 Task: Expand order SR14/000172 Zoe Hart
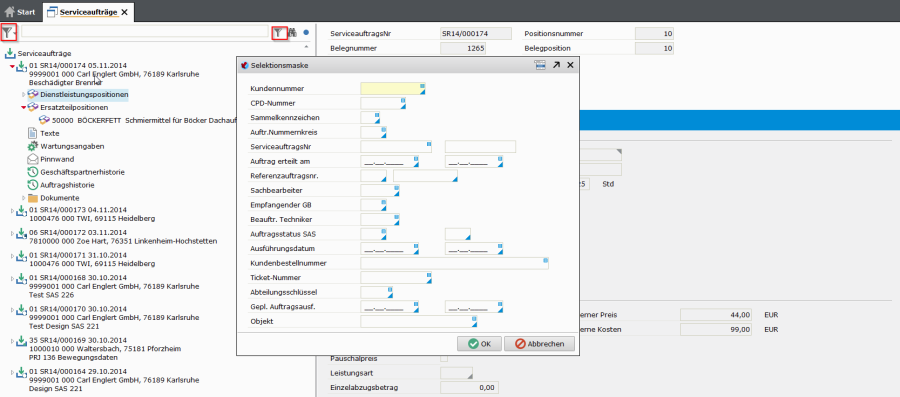(13, 233)
